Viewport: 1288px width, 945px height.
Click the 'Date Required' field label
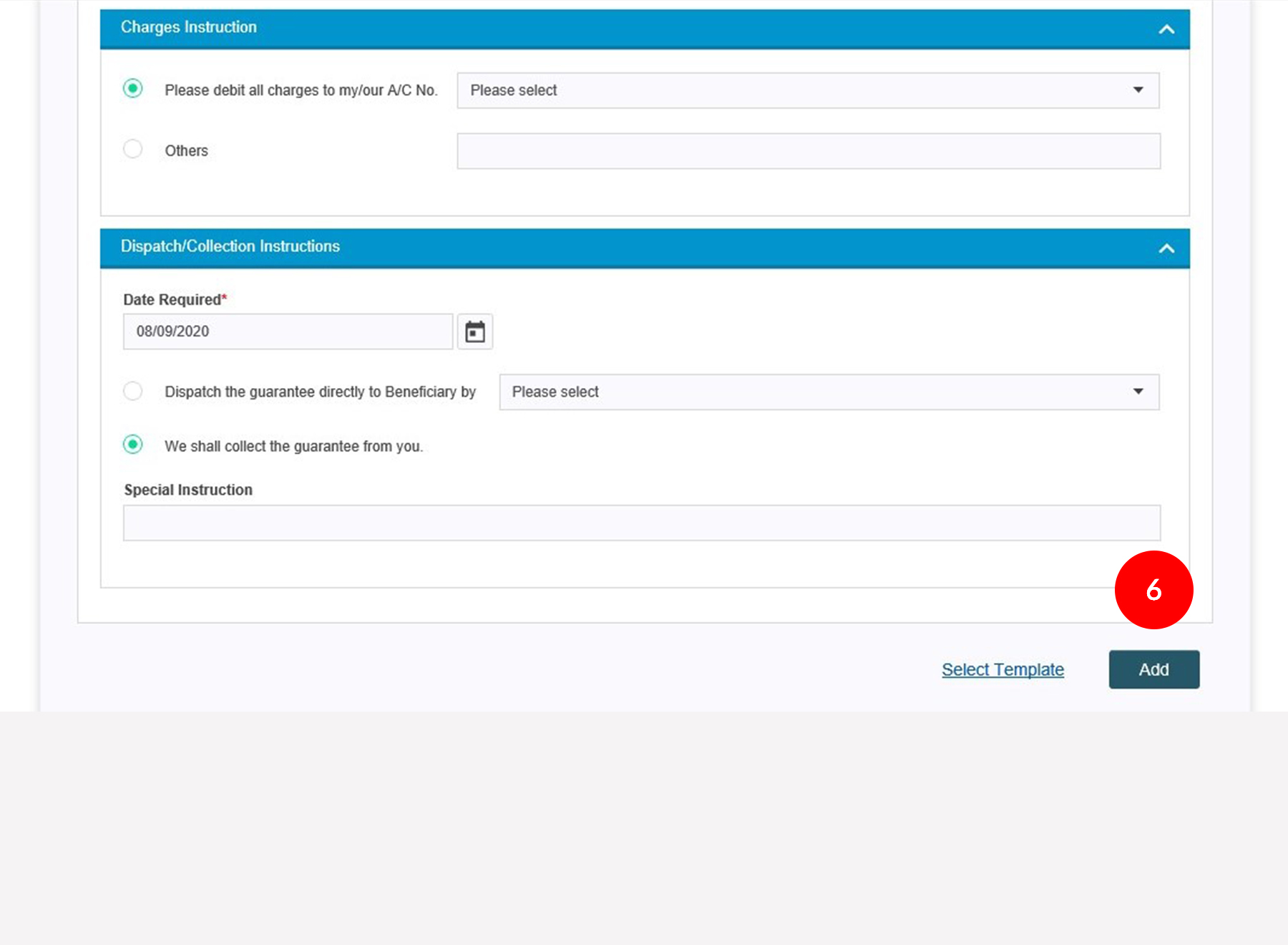tap(173, 300)
